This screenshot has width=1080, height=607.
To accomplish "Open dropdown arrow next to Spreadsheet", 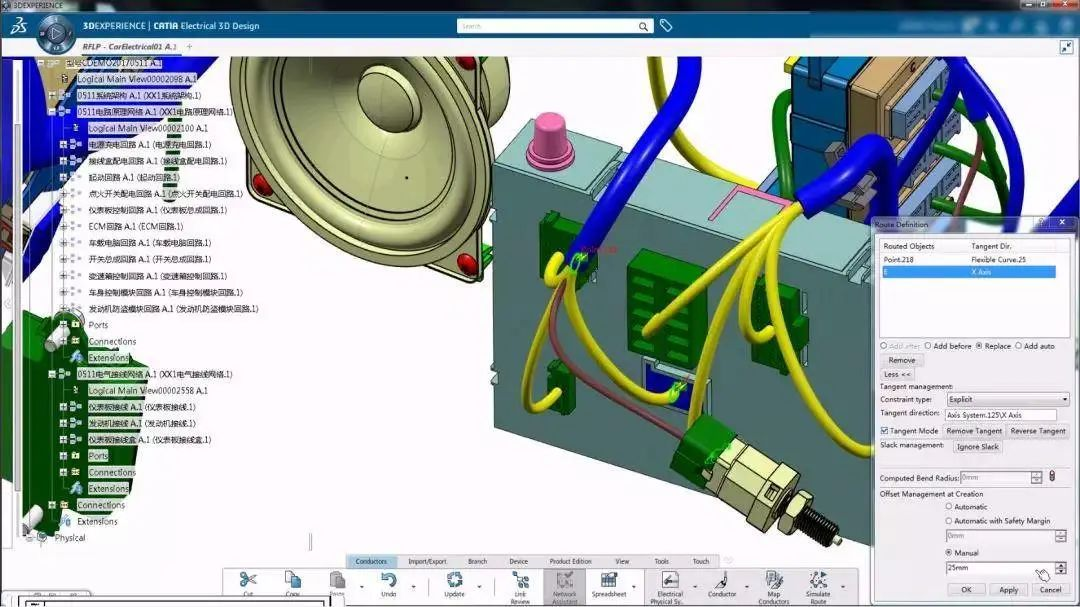I will click(633, 587).
